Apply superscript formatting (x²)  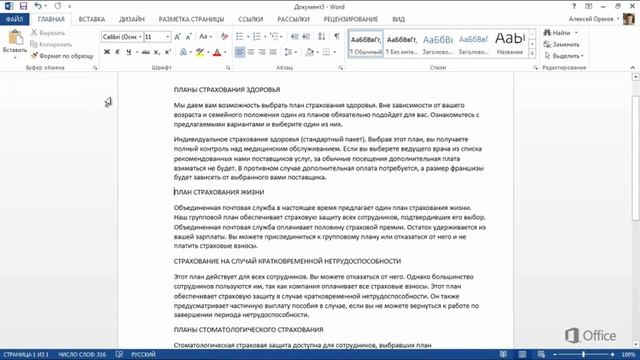tap(168, 52)
